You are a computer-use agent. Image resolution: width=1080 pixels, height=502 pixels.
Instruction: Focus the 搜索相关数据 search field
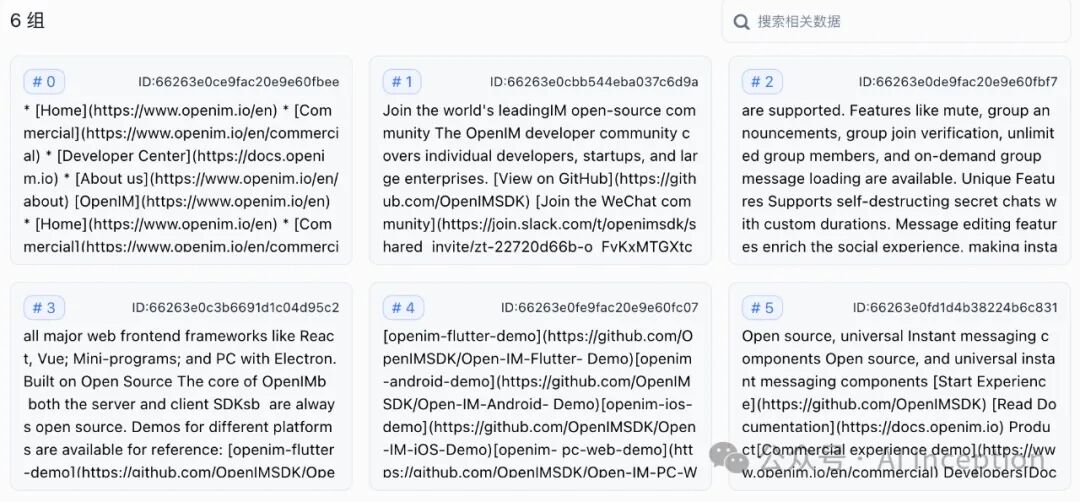[x=896, y=21]
